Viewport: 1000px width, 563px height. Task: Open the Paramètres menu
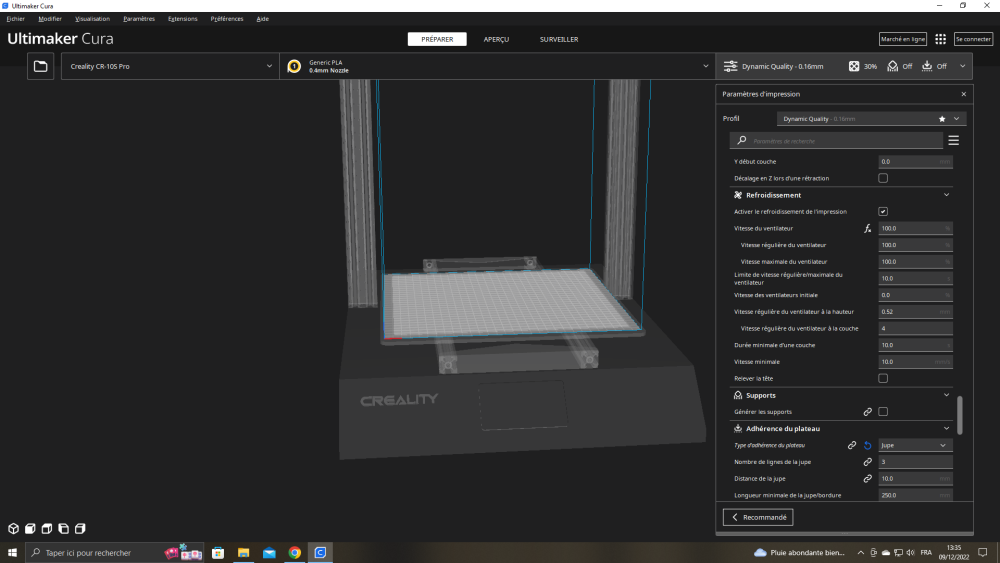click(139, 19)
